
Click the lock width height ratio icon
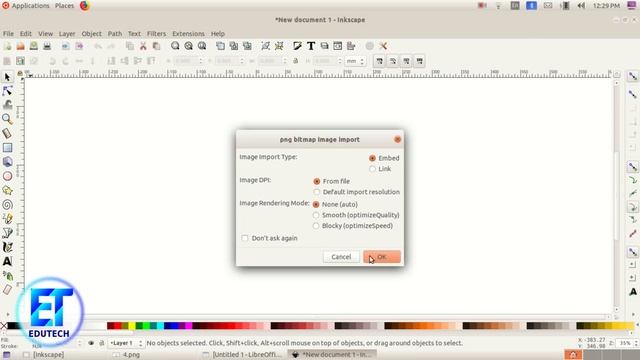click(296, 61)
